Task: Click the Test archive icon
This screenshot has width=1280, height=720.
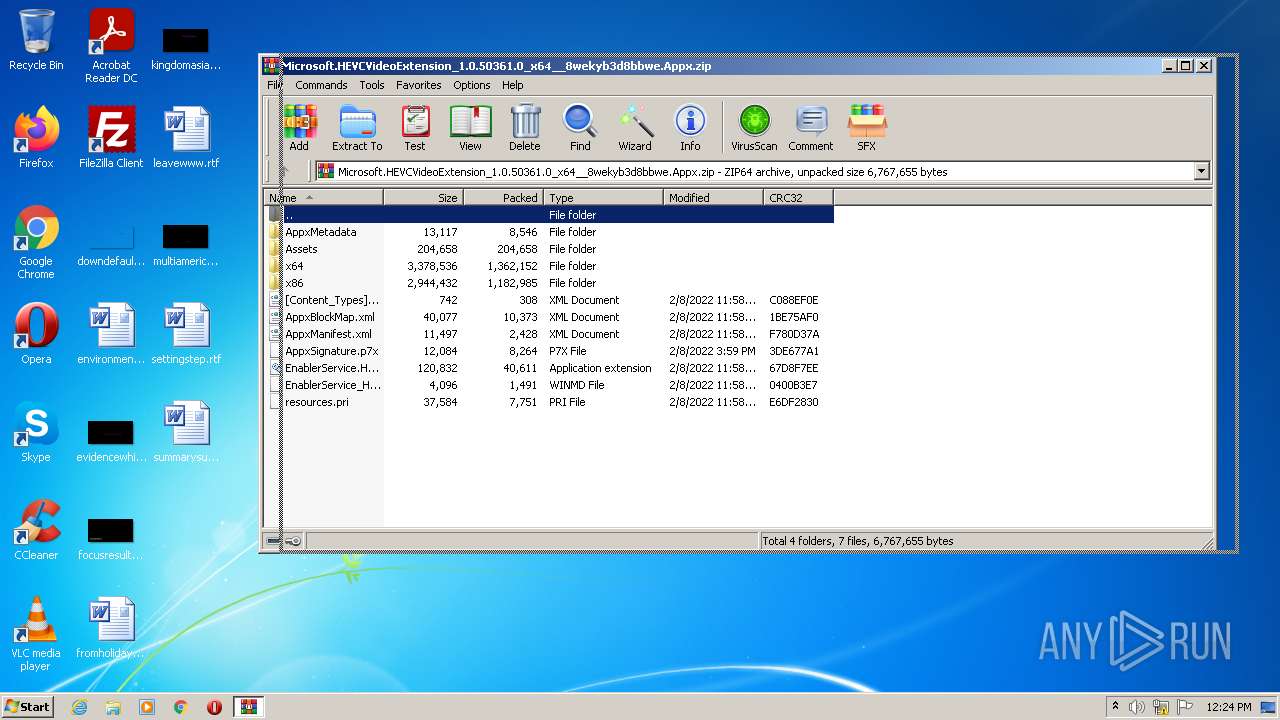Action: coord(415,128)
